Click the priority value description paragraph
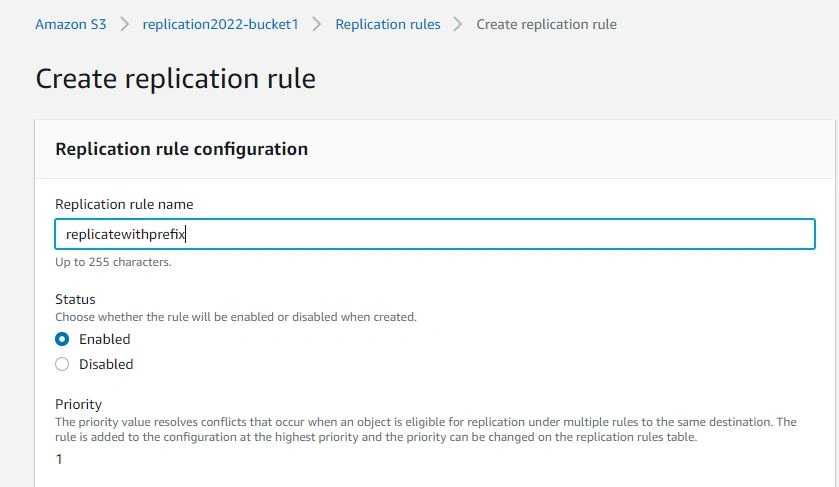This screenshot has height=487, width=839. point(426,429)
